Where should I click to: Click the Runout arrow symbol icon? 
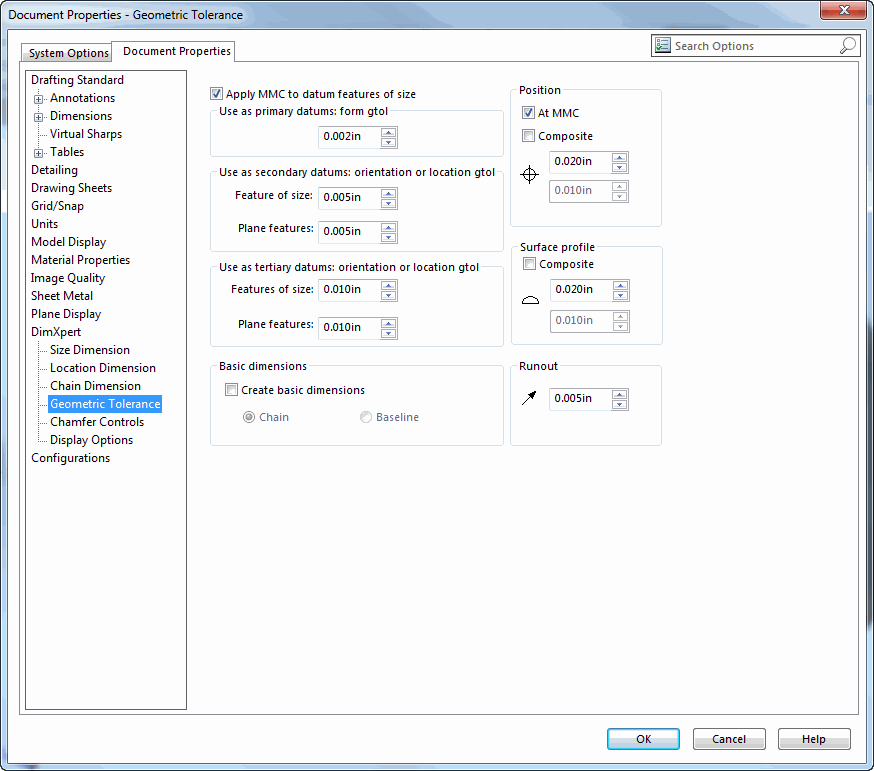[x=529, y=397]
